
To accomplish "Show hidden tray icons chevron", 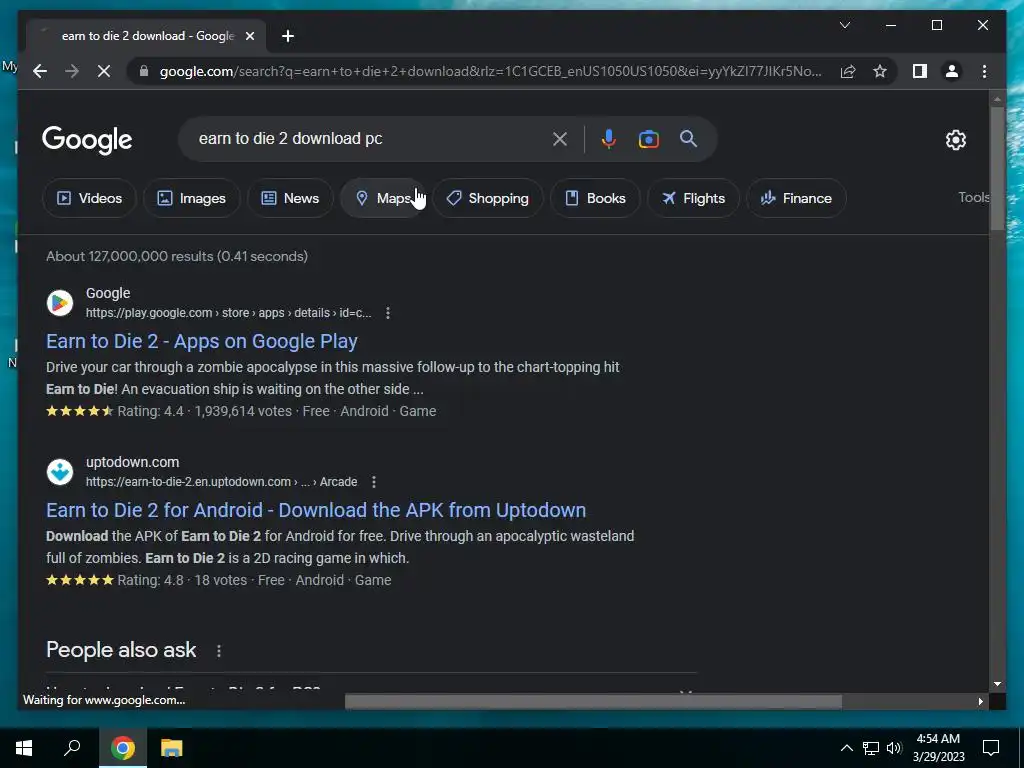I will pyautogui.click(x=846, y=748).
